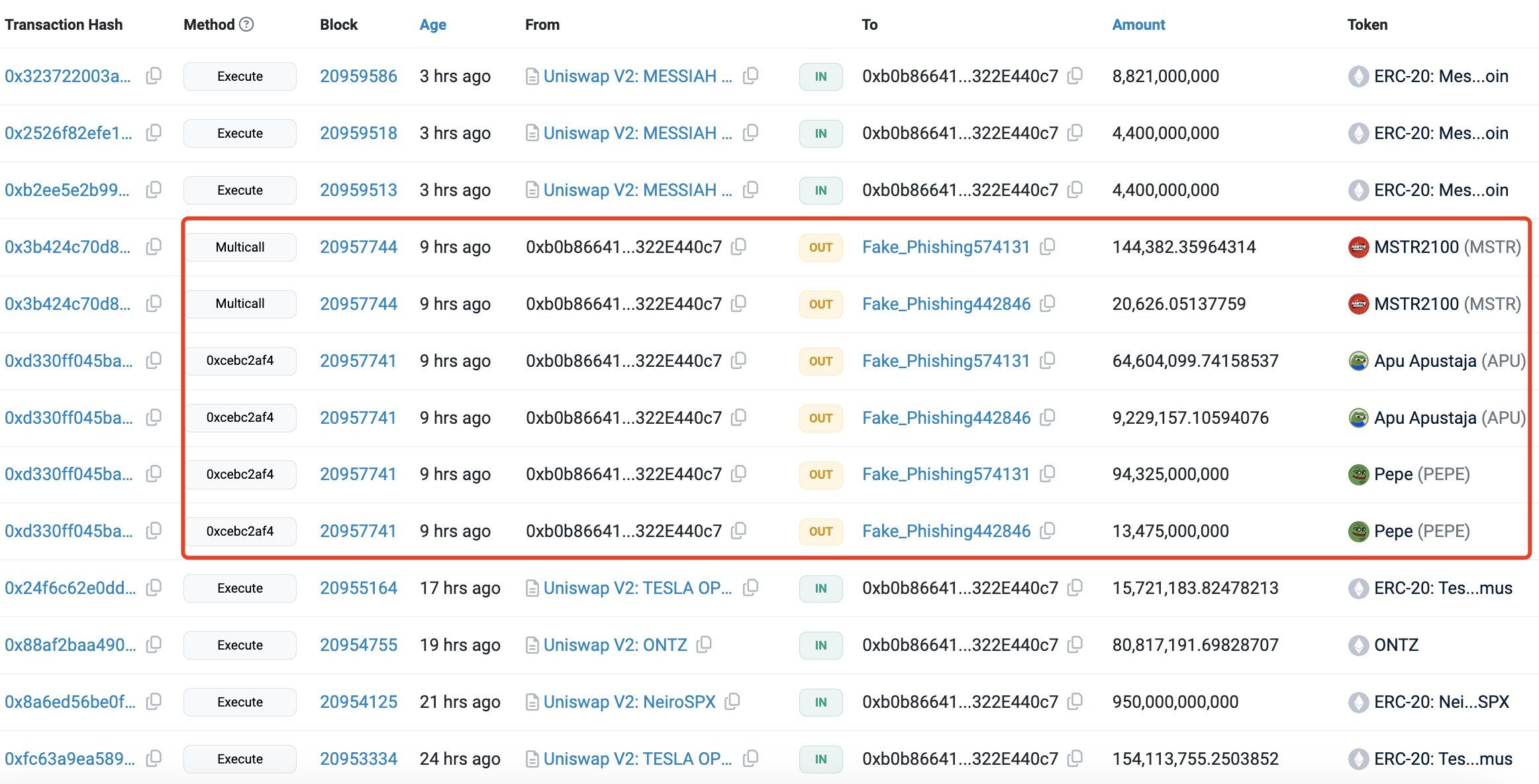Image resolution: width=1539 pixels, height=784 pixels.
Task: Click the 0xcebc2af4 method badge
Action: tap(240, 361)
